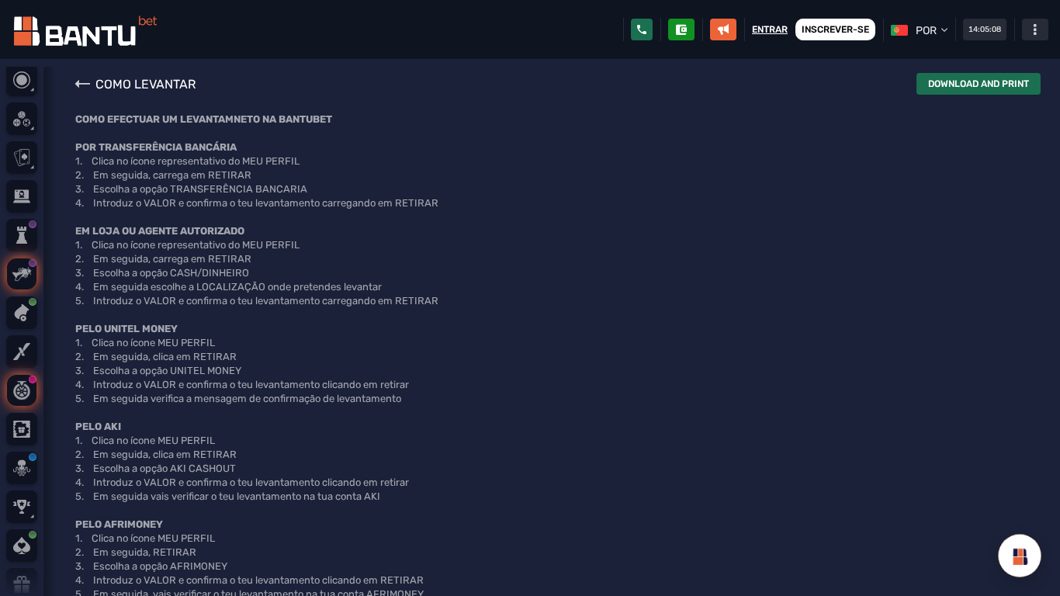Open the BANTU bet logo homepage

tap(85, 30)
